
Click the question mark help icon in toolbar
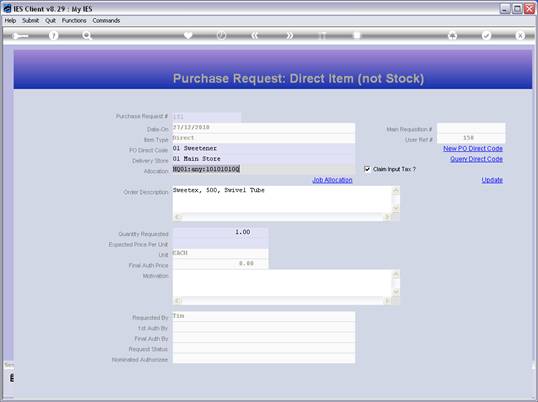[x=53, y=35]
